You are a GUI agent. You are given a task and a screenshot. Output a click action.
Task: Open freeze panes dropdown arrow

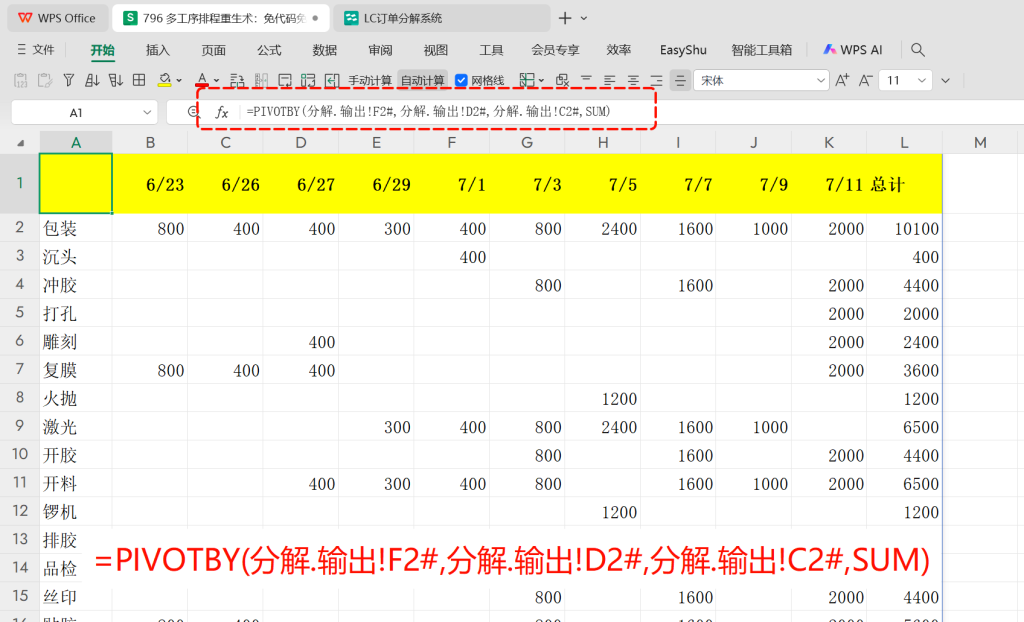click(541, 80)
